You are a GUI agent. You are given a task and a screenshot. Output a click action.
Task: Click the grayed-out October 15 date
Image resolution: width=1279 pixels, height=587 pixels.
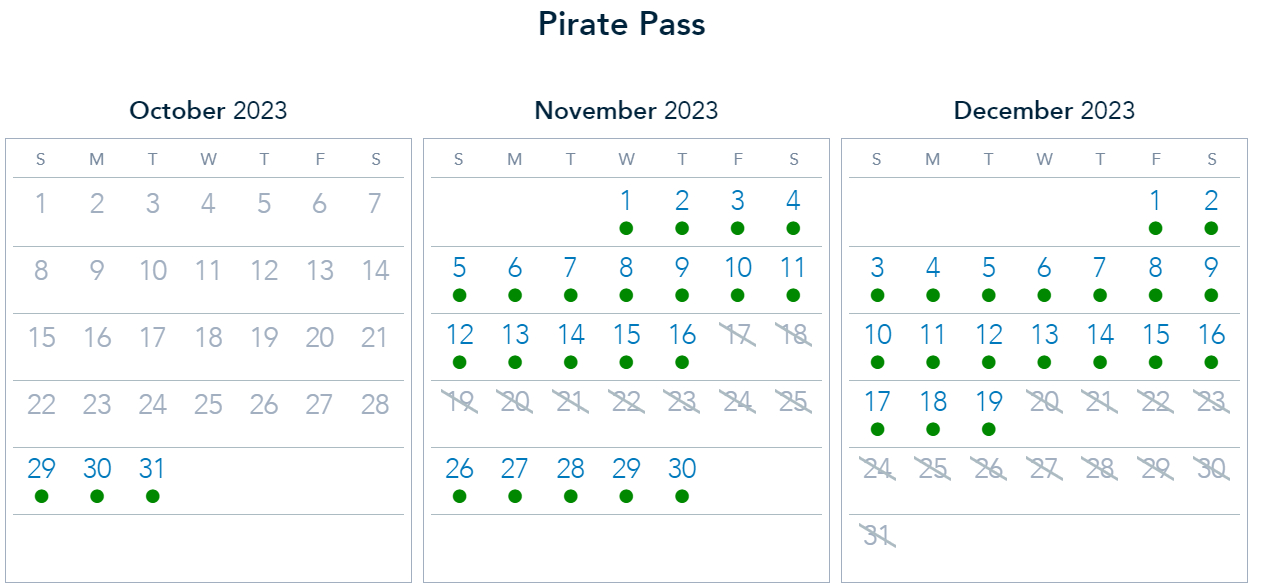pyautogui.click(x=41, y=338)
